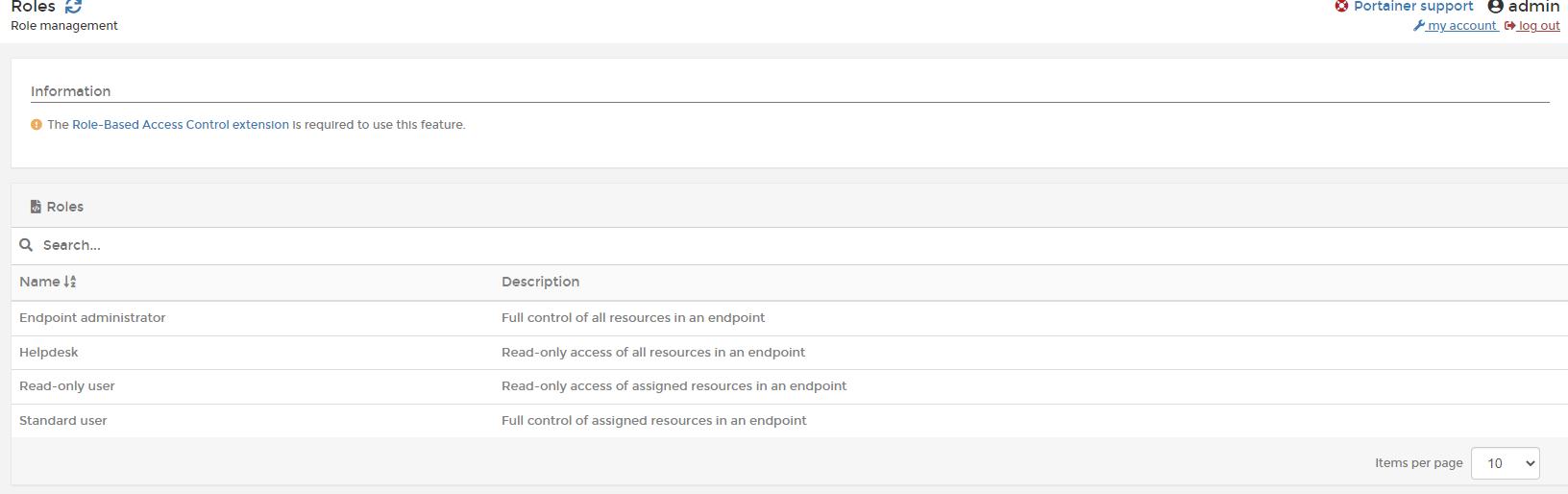This screenshot has width=1568, height=494.
Task: Click the refresh icon beside Roles title
Action: pos(73,7)
